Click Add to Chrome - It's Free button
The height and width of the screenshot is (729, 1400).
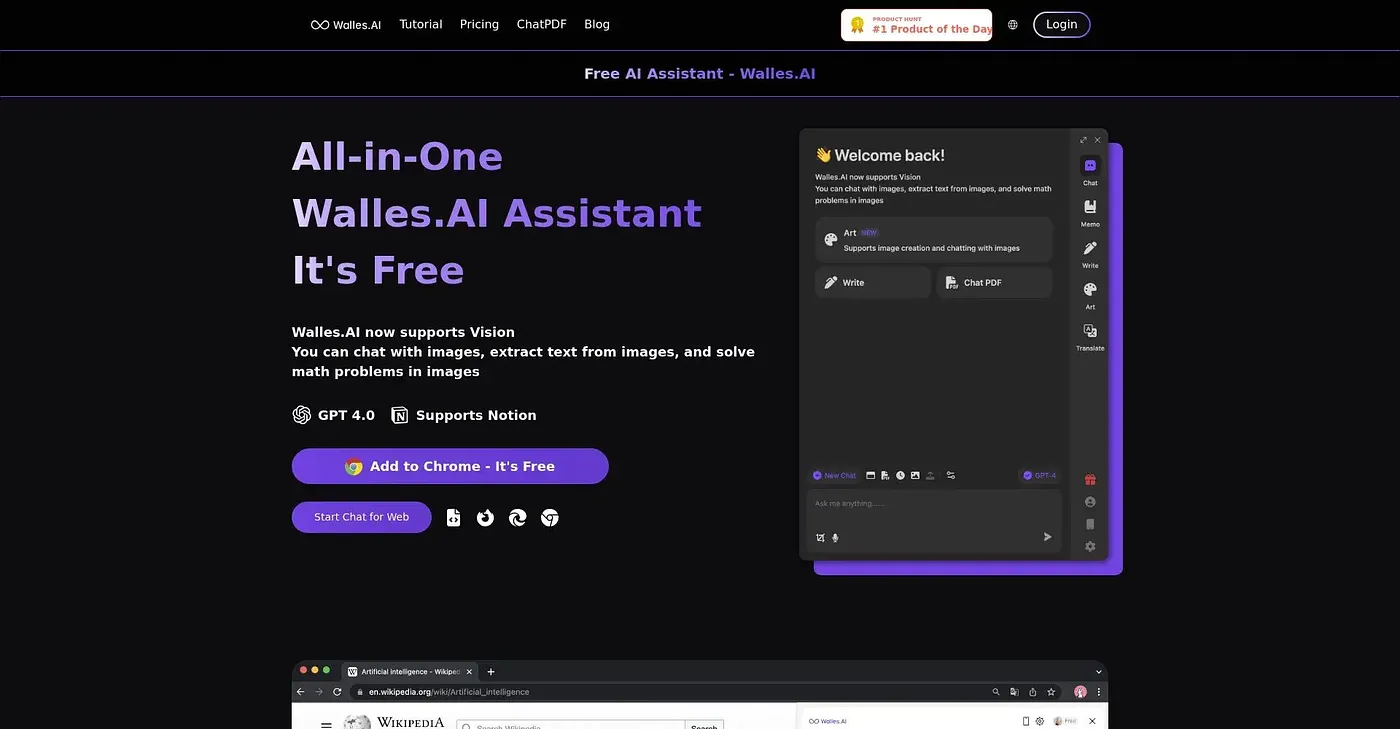[x=450, y=466]
